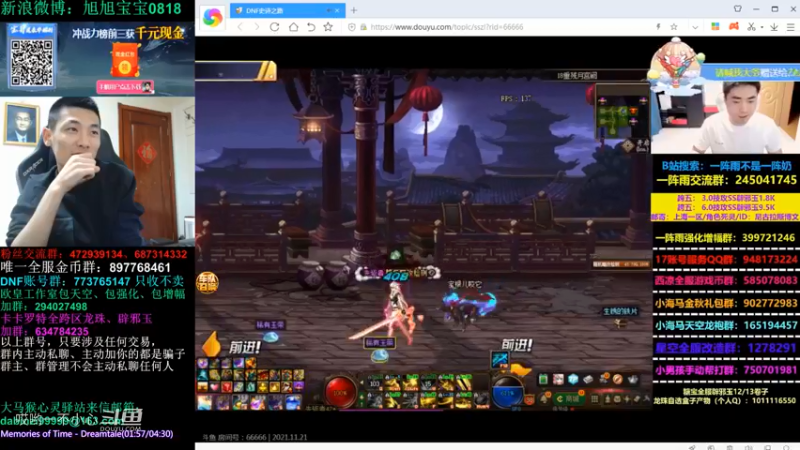Click the B站搜索 一阵雨不是一阵奶 text

pyautogui.click(x=726, y=166)
